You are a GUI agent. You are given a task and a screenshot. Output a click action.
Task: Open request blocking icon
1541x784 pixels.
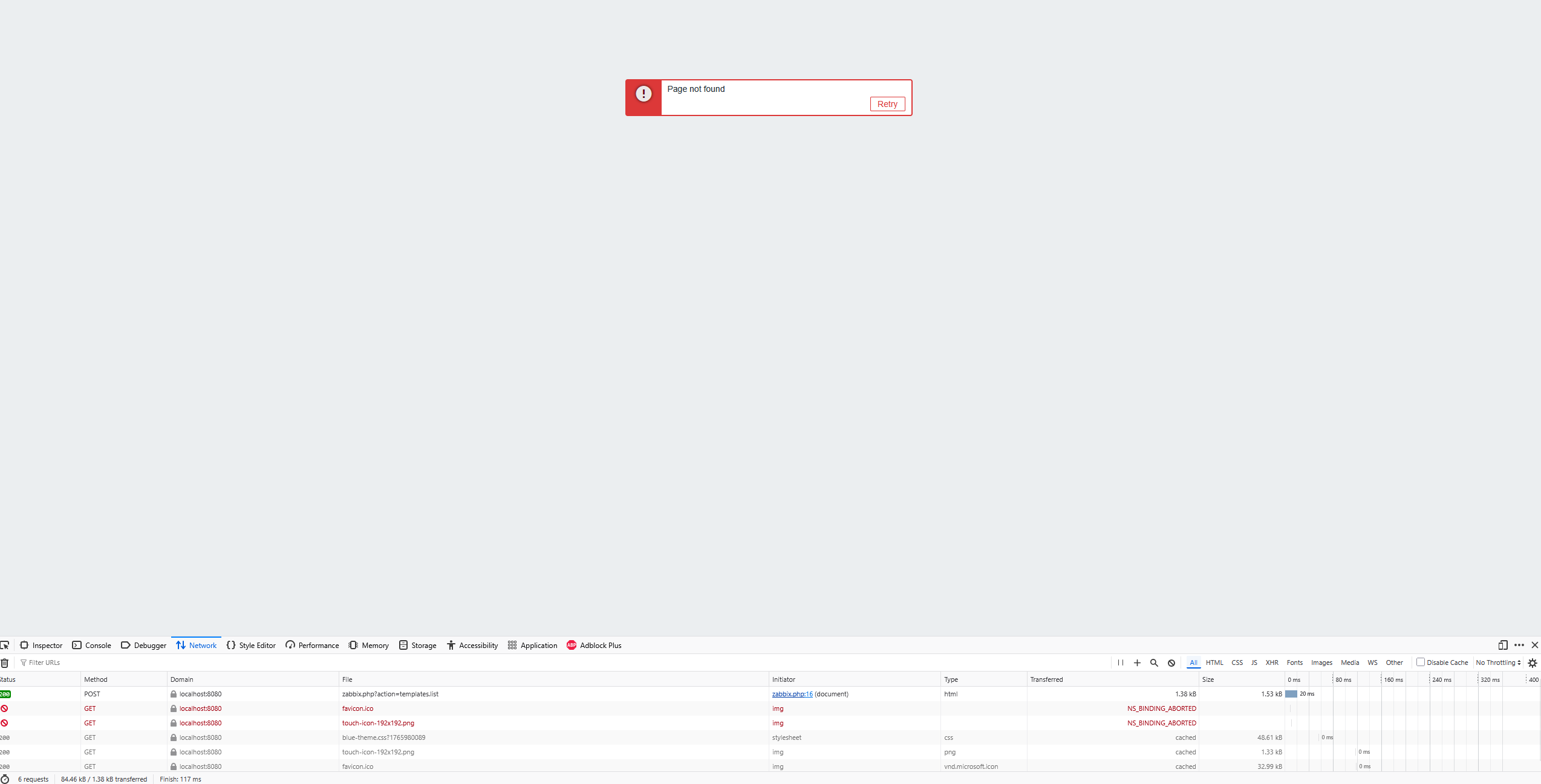pyautogui.click(x=1171, y=663)
